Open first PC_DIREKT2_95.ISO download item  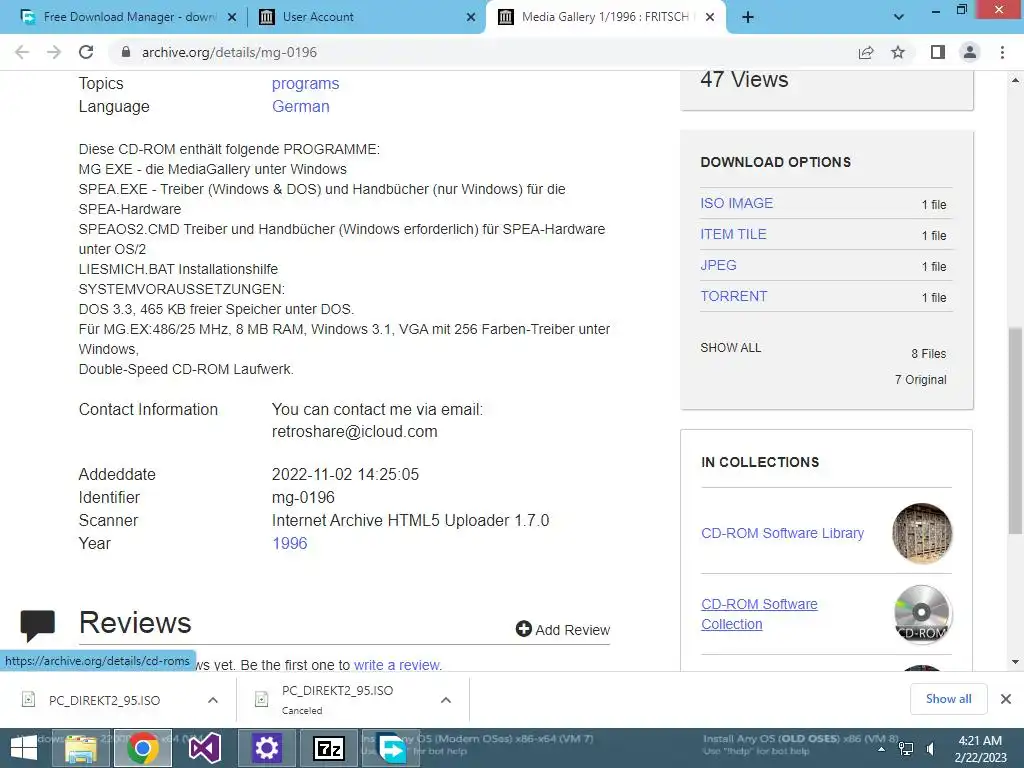104,700
